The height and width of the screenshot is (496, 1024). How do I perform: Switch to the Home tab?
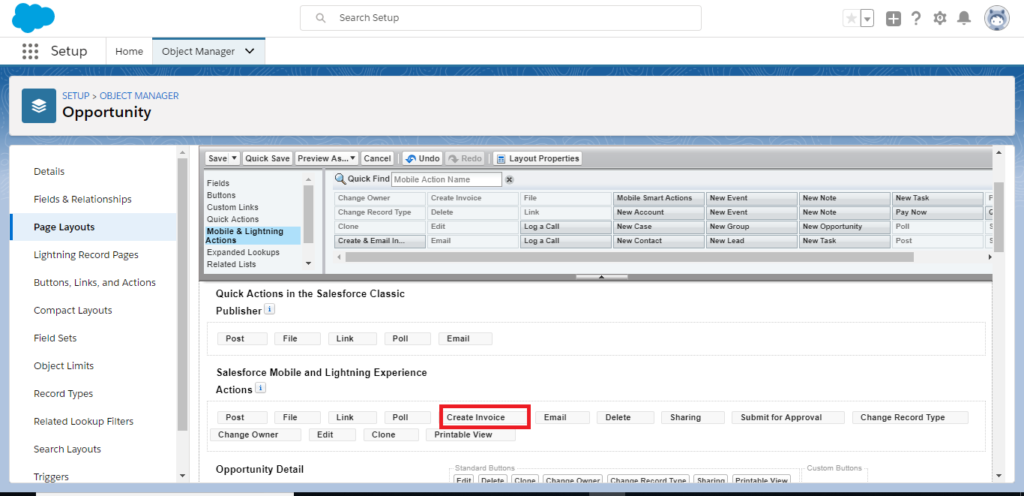129,51
